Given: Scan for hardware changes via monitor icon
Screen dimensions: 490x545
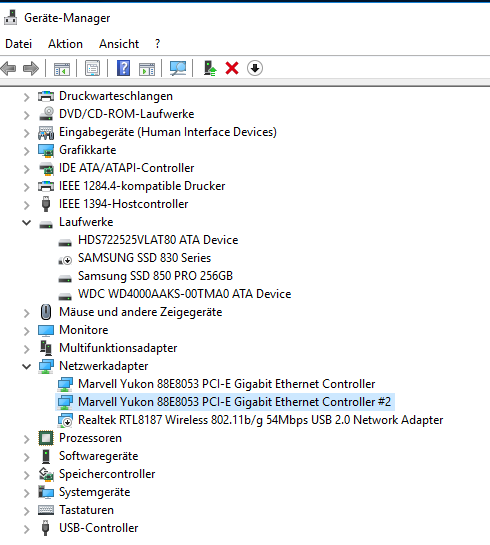Looking at the screenshot, I should pyautogui.click(x=178, y=68).
